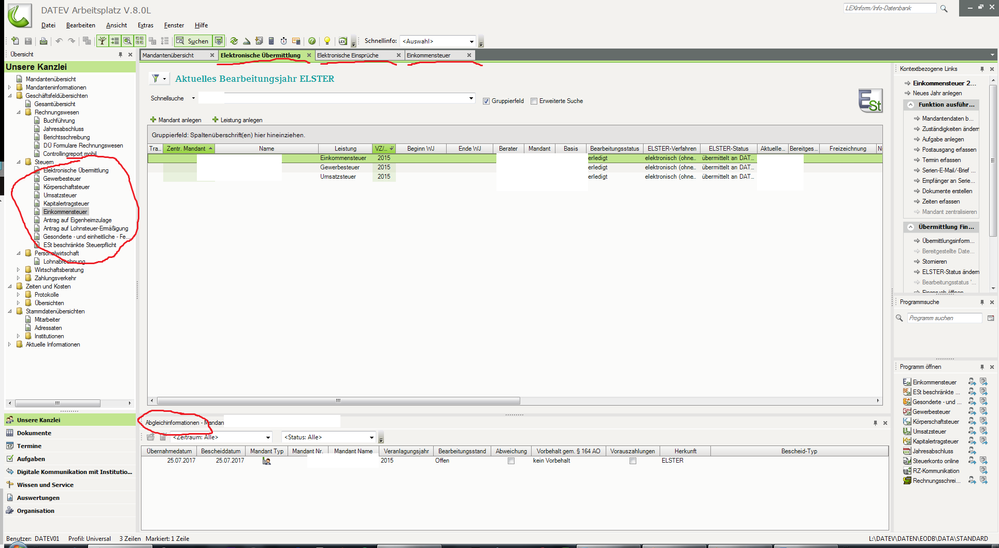Switch to the Elektronische Einsprüche tab
999x548 pixels.
tap(356, 55)
